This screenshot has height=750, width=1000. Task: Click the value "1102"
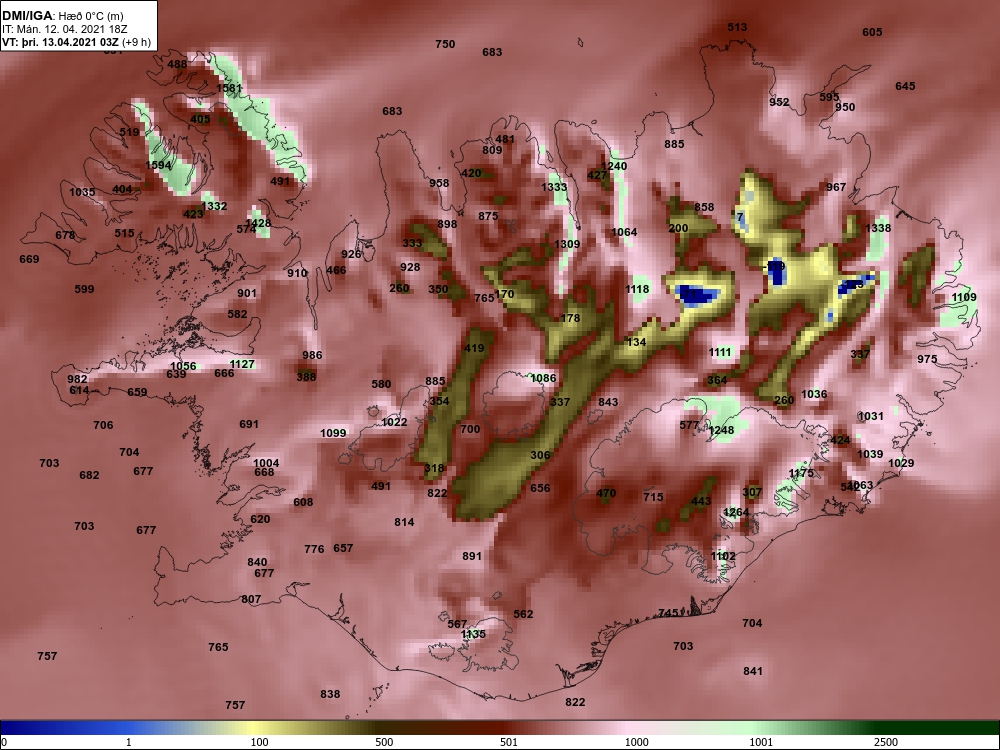tap(723, 556)
